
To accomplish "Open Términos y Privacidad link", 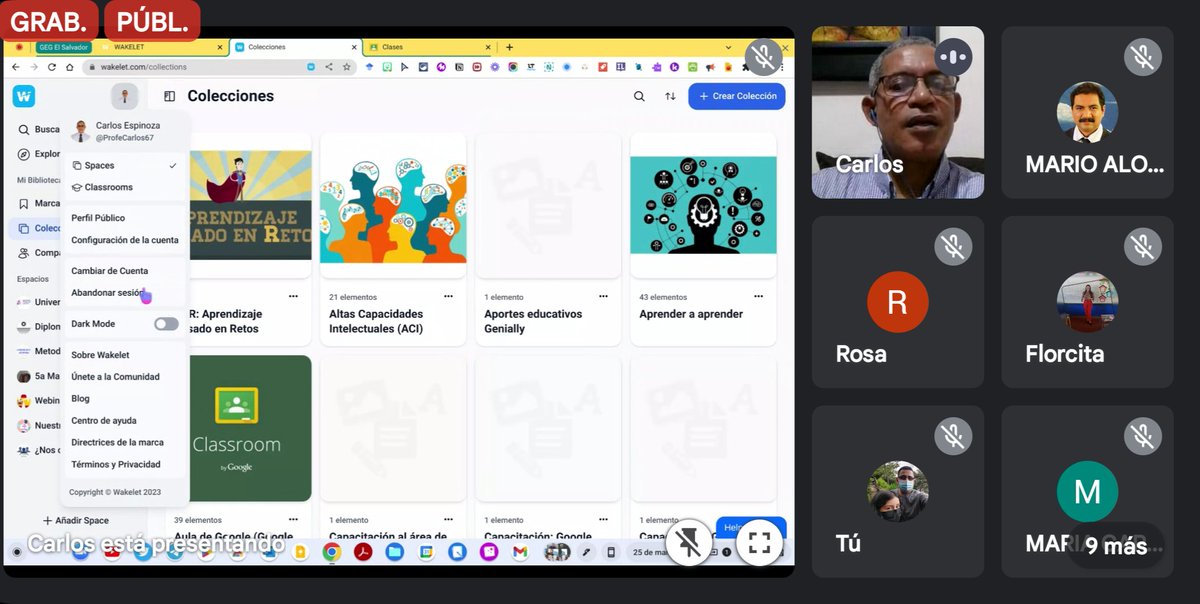I will click(x=115, y=464).
